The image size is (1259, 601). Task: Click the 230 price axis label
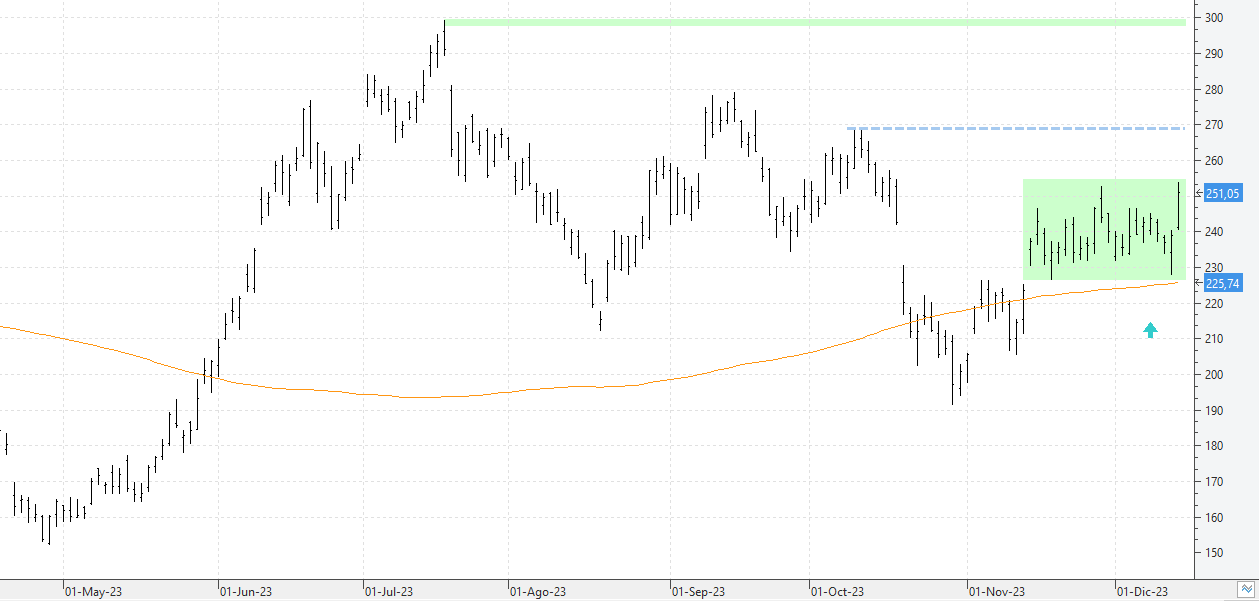pos(1214,268)
